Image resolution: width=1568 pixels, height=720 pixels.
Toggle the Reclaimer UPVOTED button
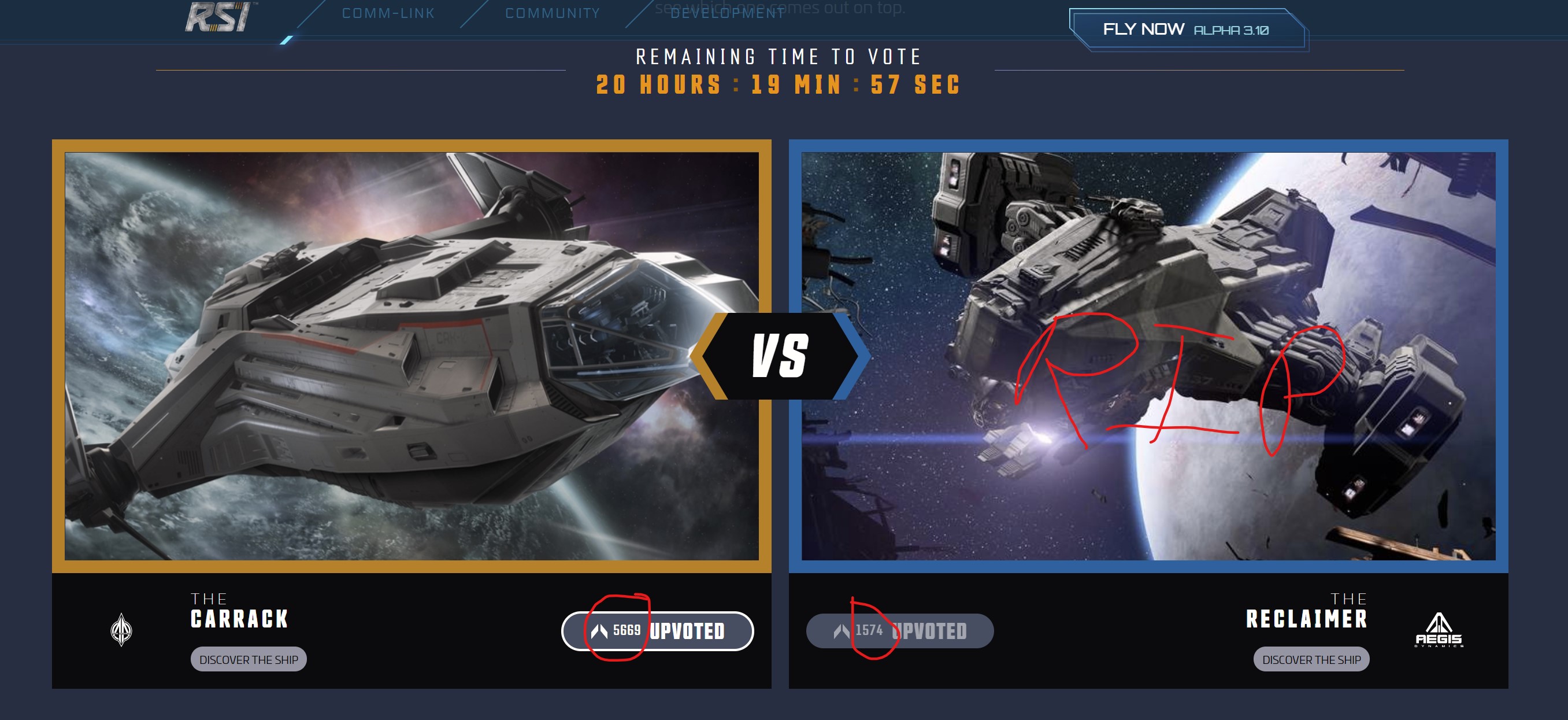tap(900, 630)
